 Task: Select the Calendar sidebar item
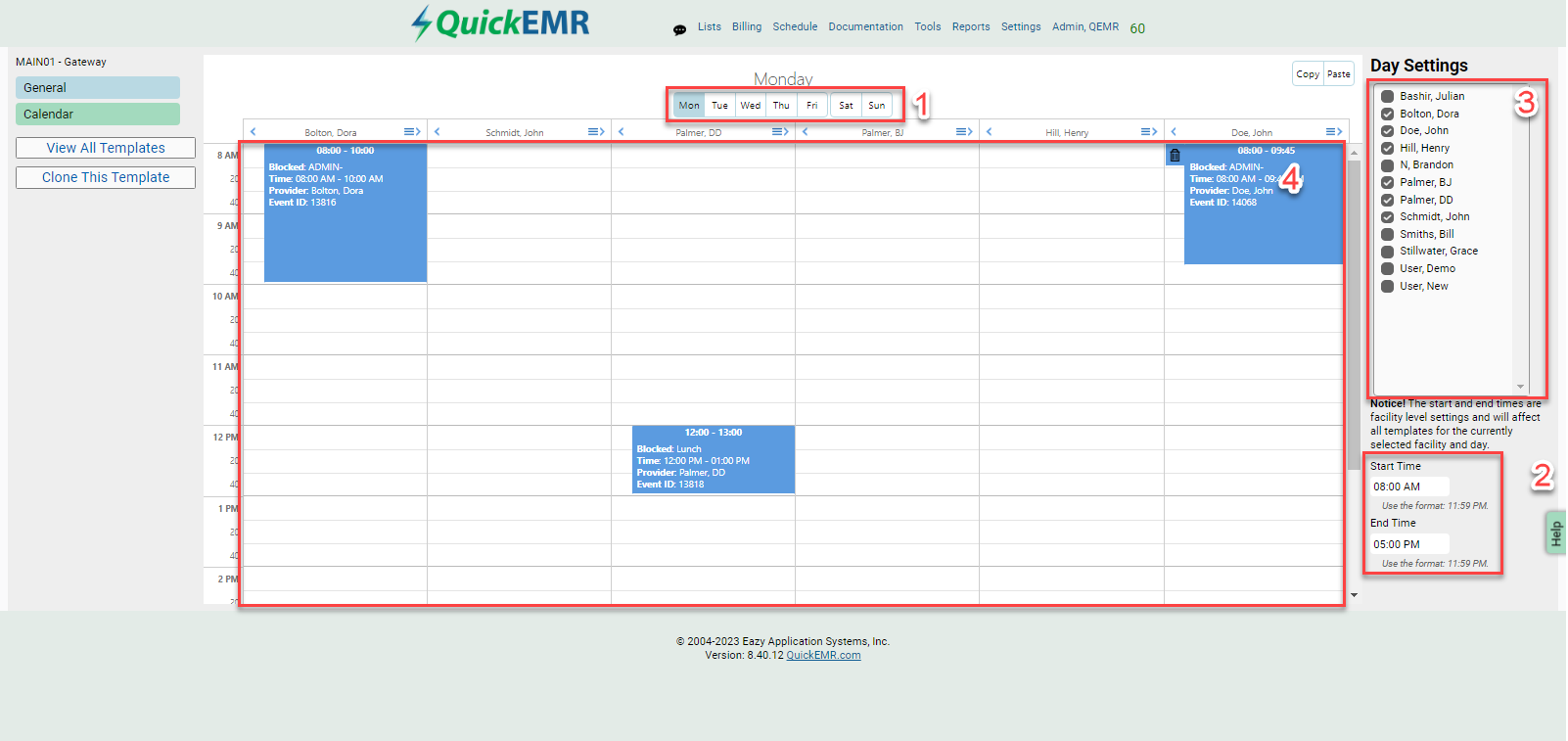click(x=98, y=114)
